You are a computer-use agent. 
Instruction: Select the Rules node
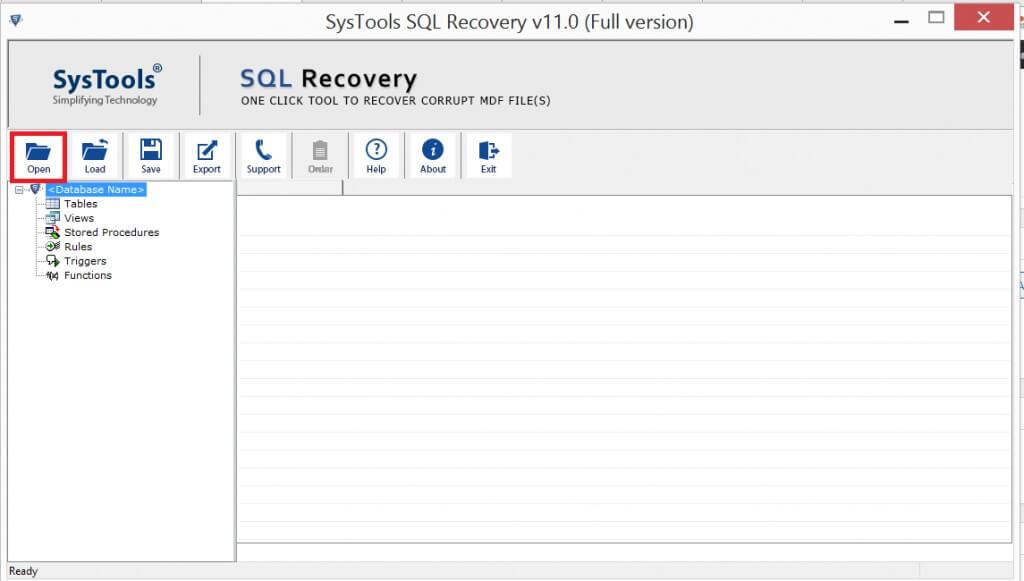point(78,246)
